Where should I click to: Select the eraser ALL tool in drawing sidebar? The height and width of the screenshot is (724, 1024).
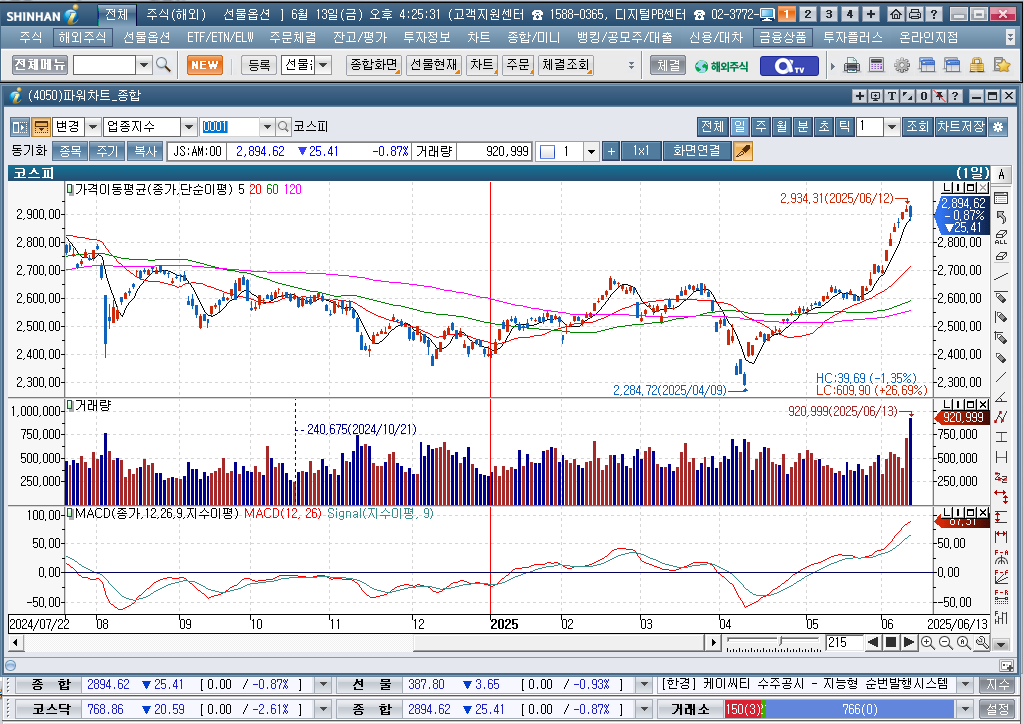(1000, 237)
